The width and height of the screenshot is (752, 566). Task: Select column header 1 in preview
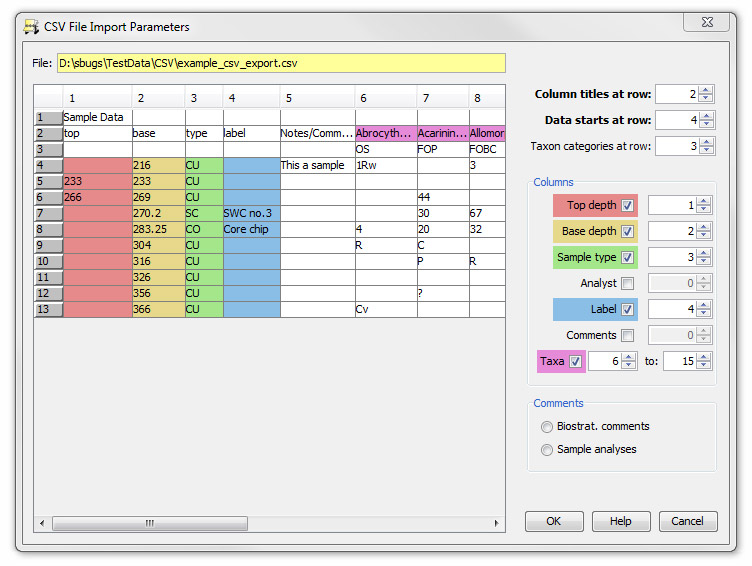click(x=97, y=98)
